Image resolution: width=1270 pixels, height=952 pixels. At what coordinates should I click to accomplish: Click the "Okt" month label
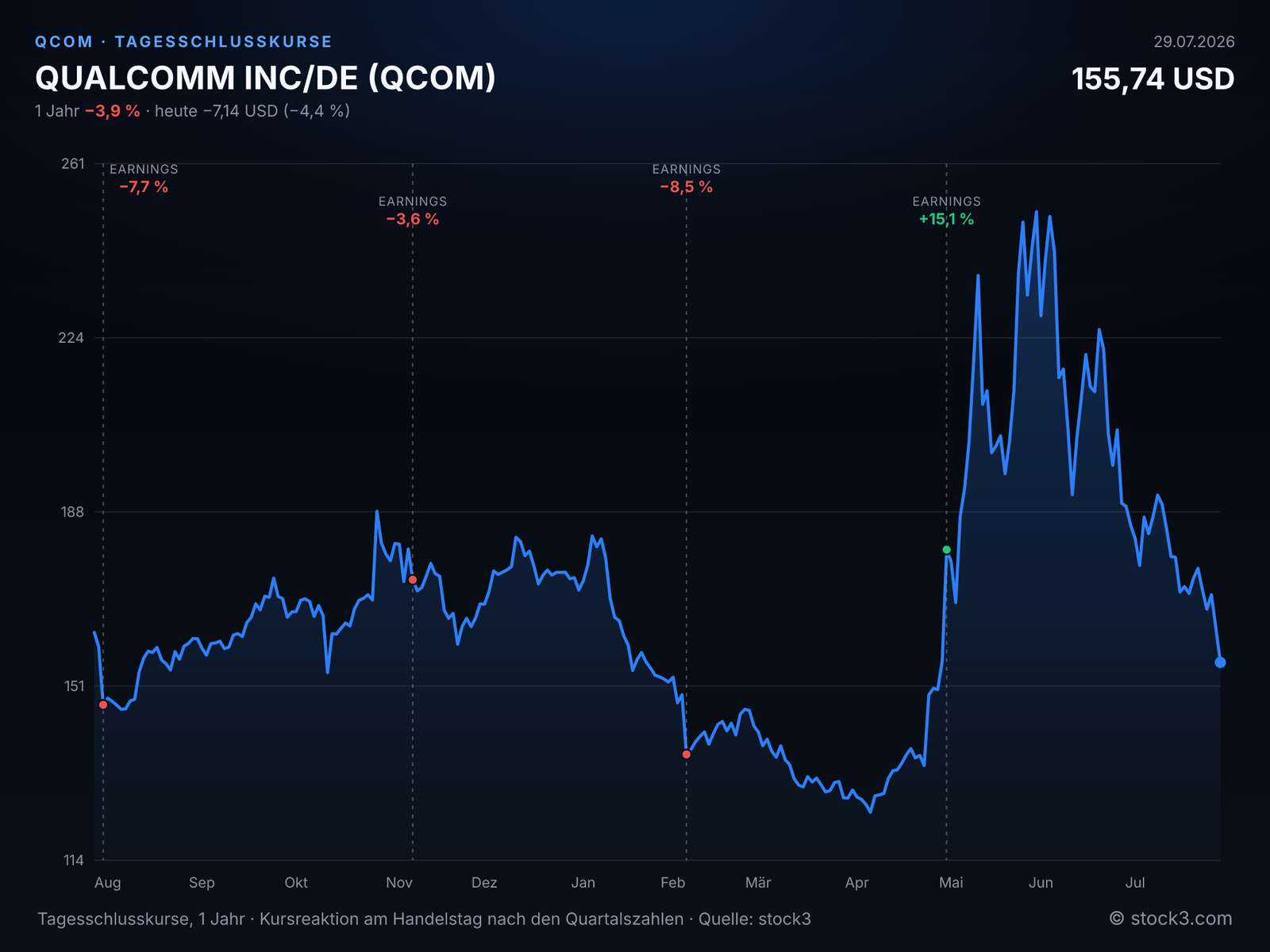[296, 883]
